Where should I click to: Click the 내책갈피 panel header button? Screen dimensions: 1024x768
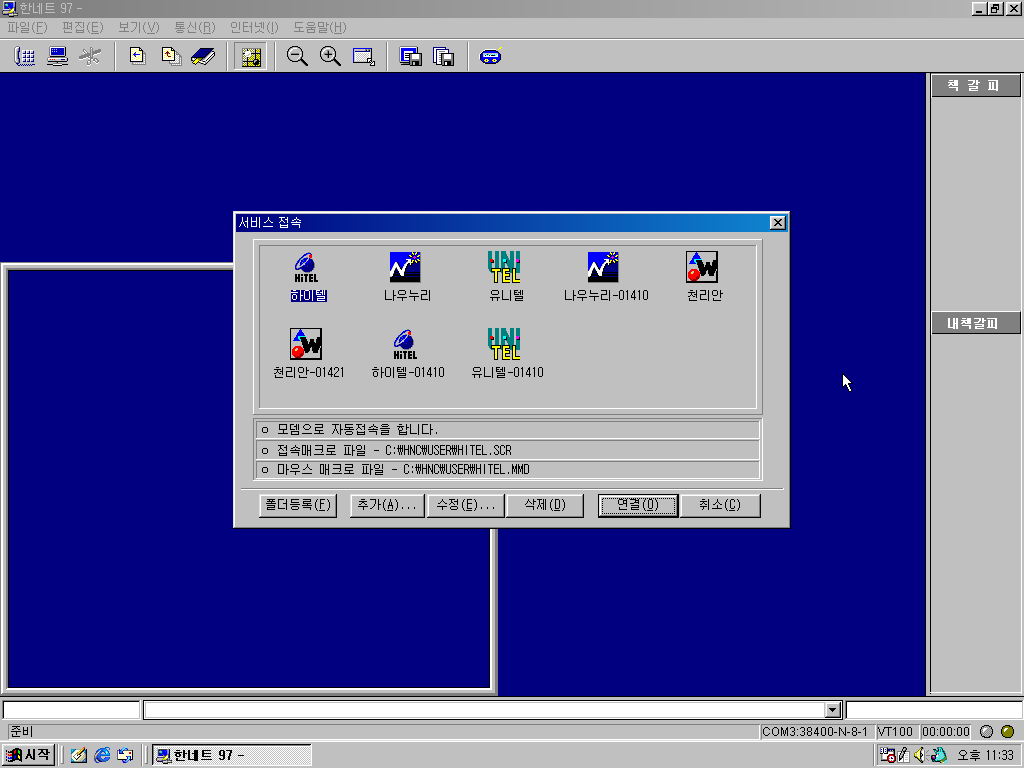pyautogui.click(x=975, y=323)
